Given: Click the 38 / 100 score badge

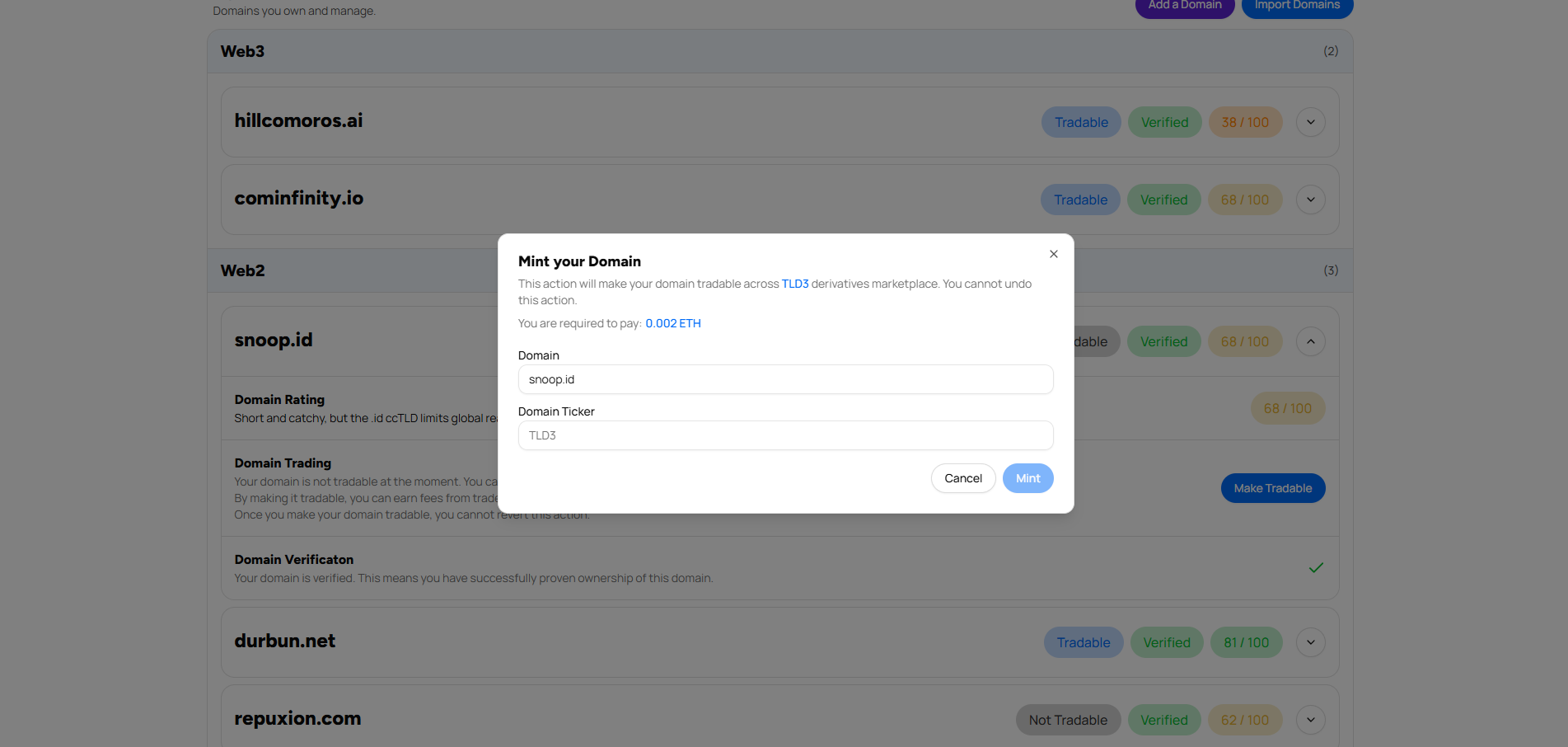Looking at the screenshot, I should point(1245,122).
